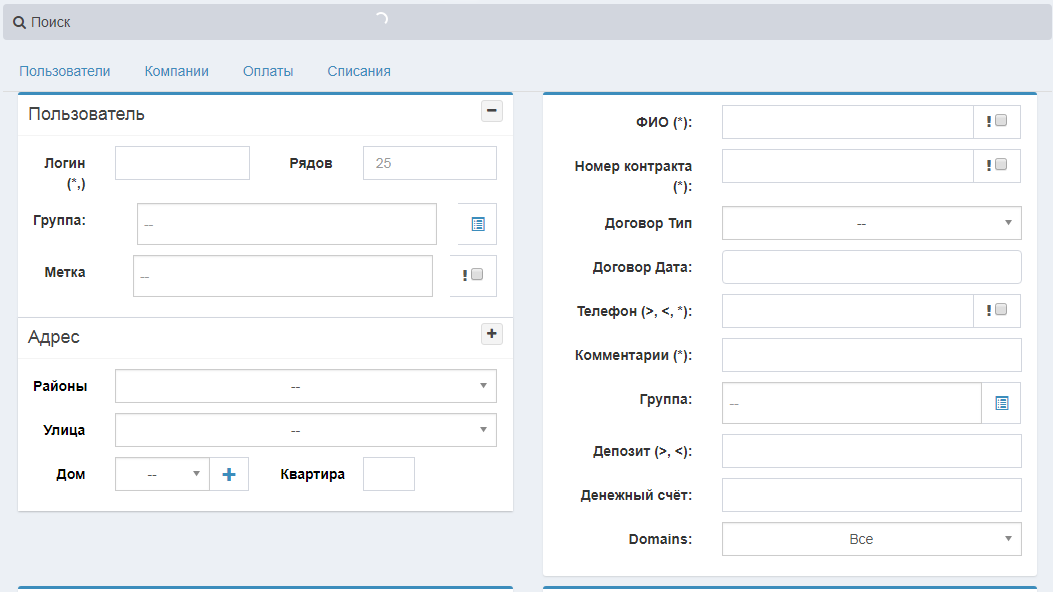
Task: Open group list icon next to left Группа
Action: pos(477,224)
